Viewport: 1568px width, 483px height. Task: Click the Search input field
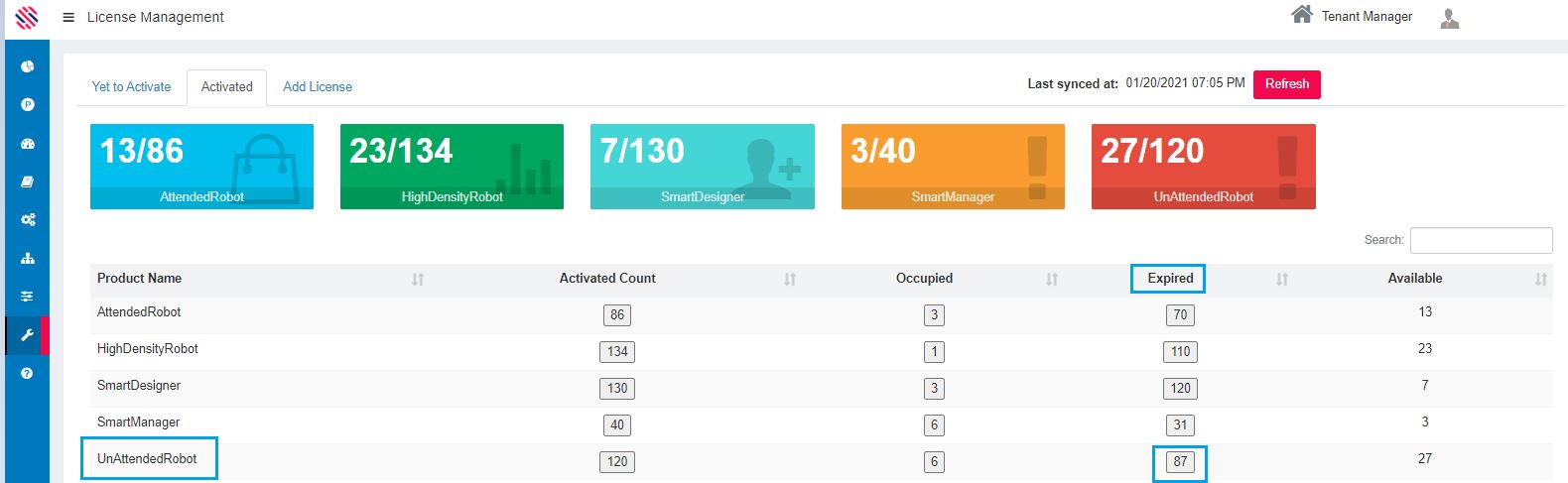click(x=1481, y=240)
